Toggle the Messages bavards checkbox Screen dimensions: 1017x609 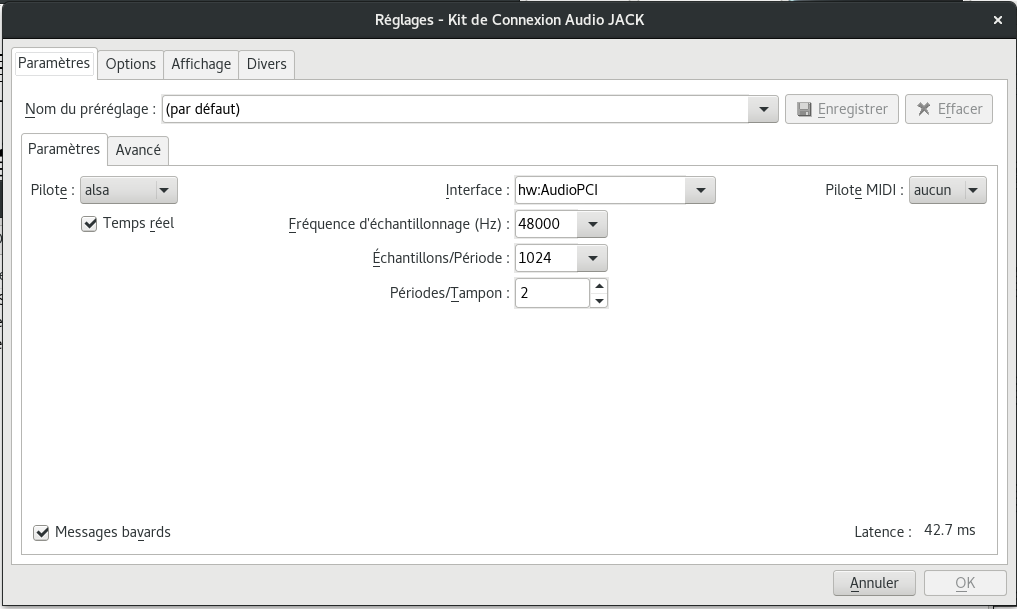point(41,532)
